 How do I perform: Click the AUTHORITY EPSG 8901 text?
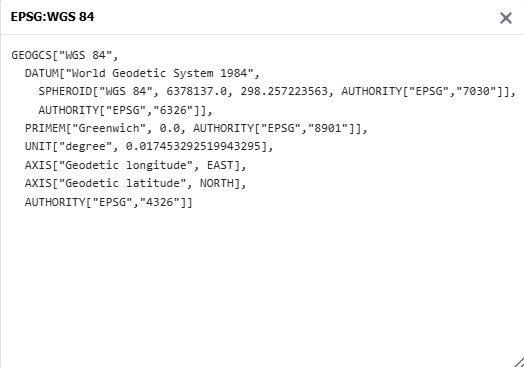277,128
